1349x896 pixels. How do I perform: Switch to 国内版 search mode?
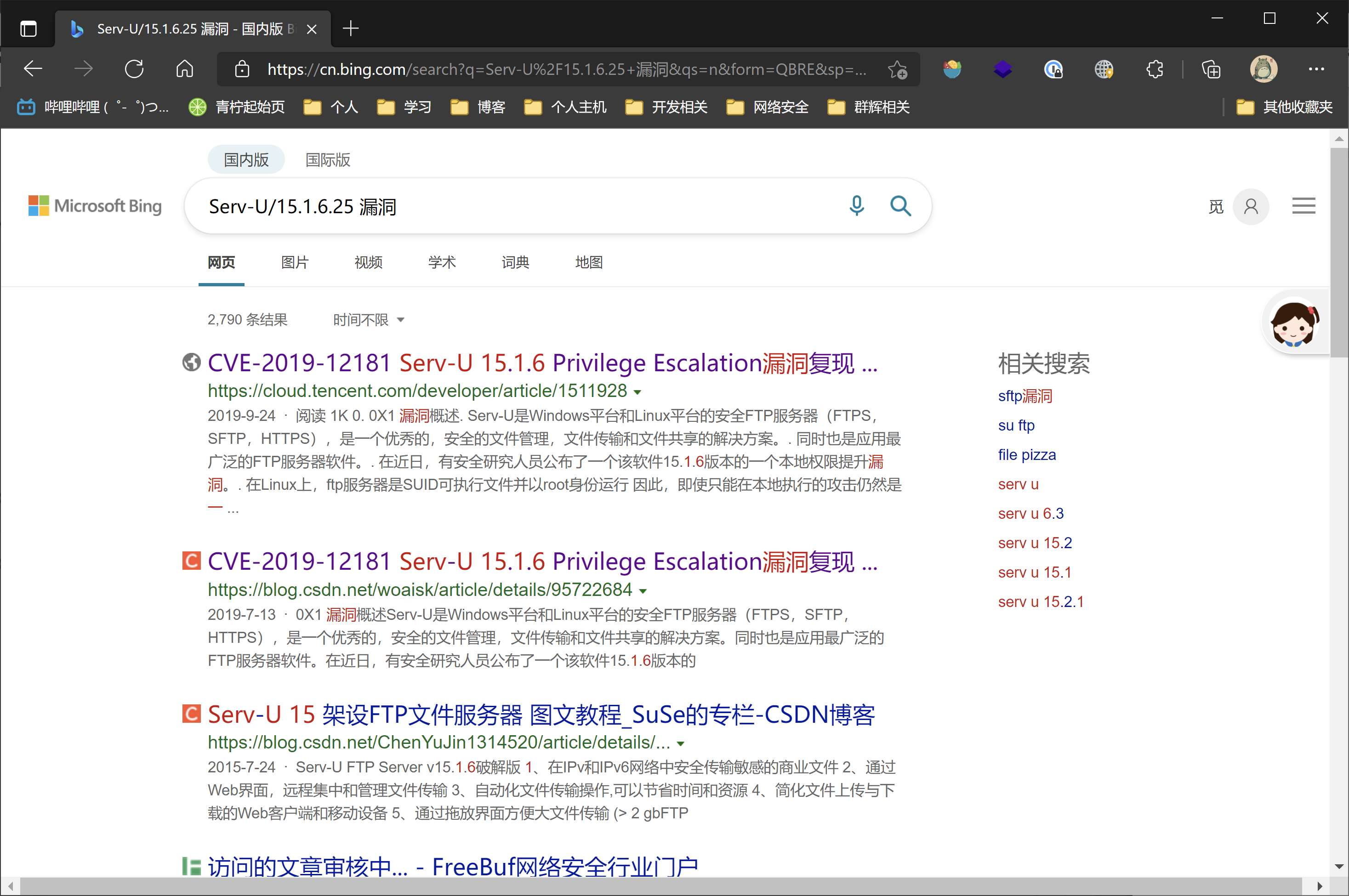[x=246, y=159]
